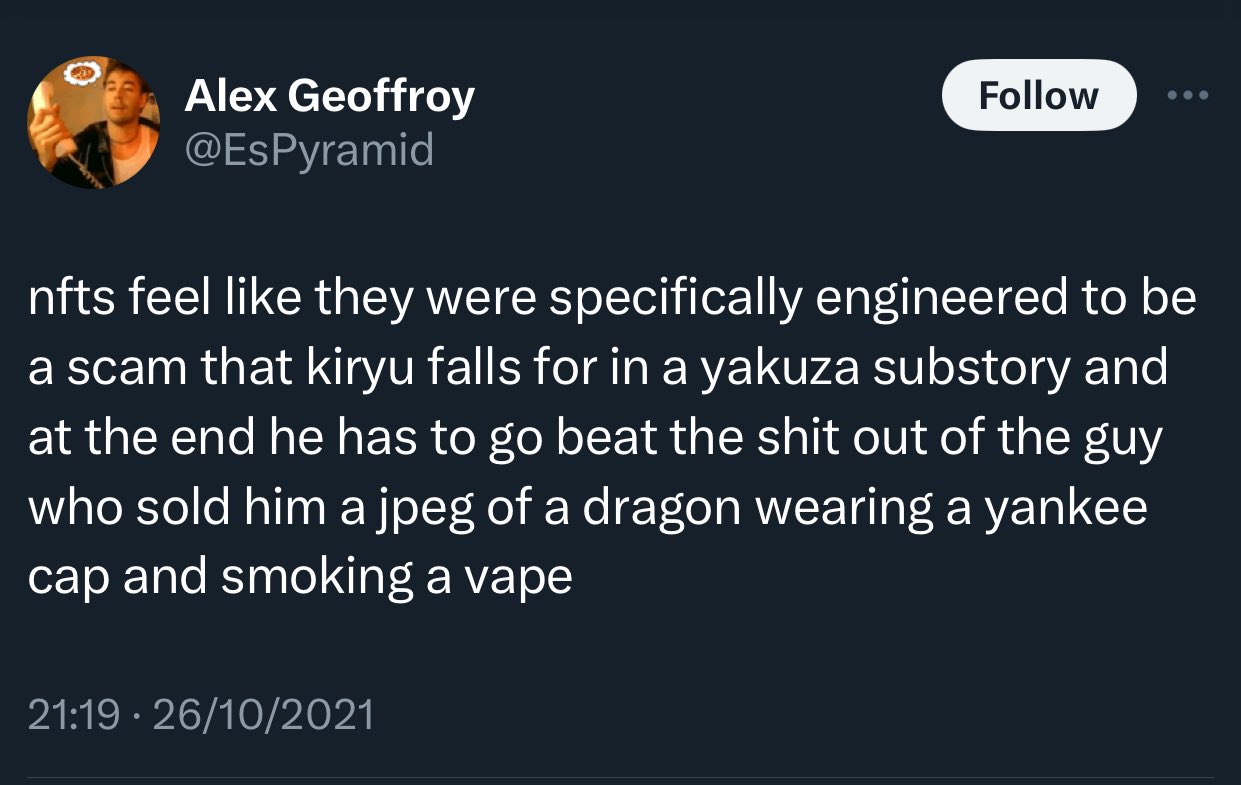Screen dimensions: 1241x785
Task: Open Alex Geoffroy's profile picture
Action: point(93,123)
